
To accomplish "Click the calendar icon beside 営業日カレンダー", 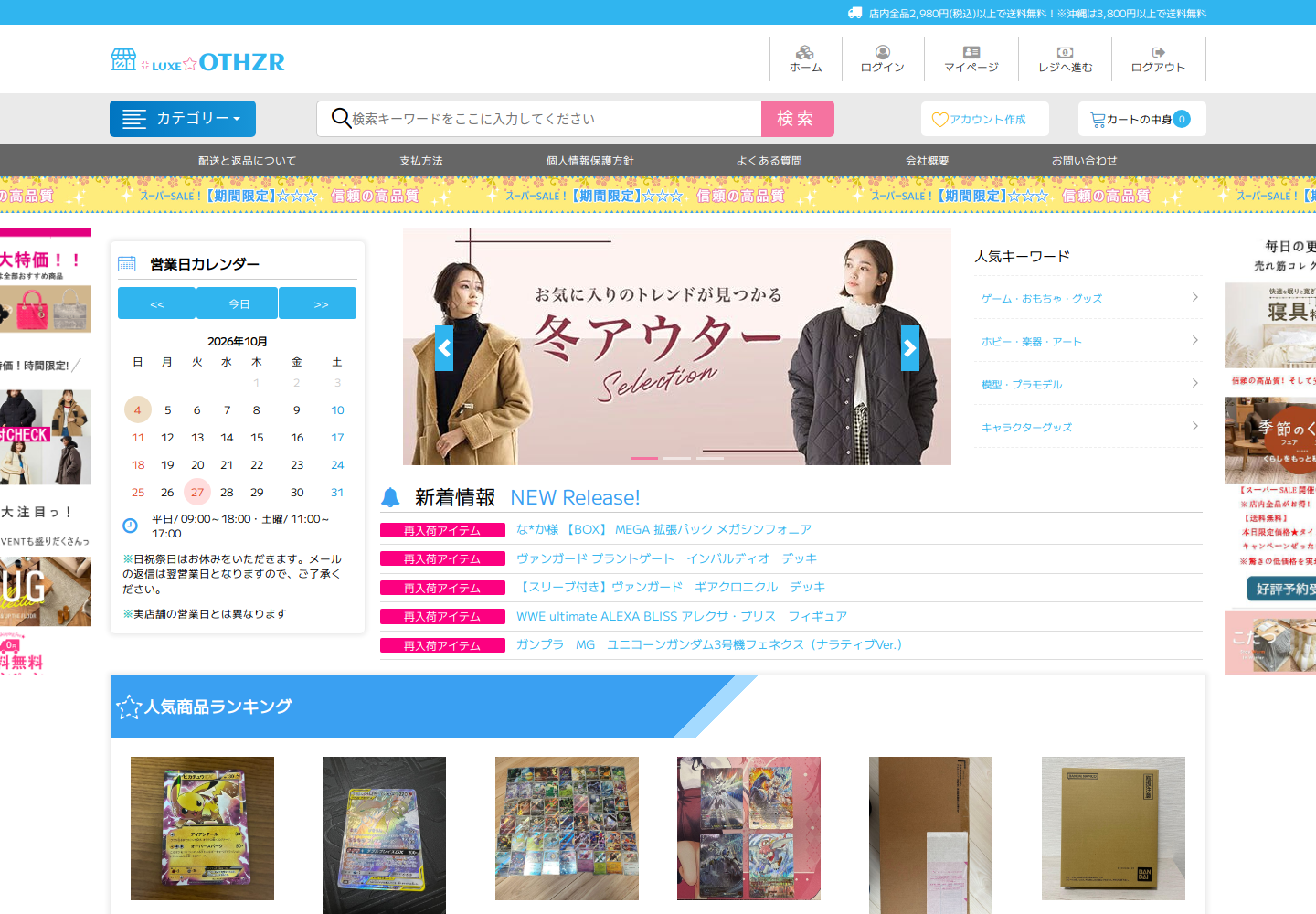I will (127, 264).
